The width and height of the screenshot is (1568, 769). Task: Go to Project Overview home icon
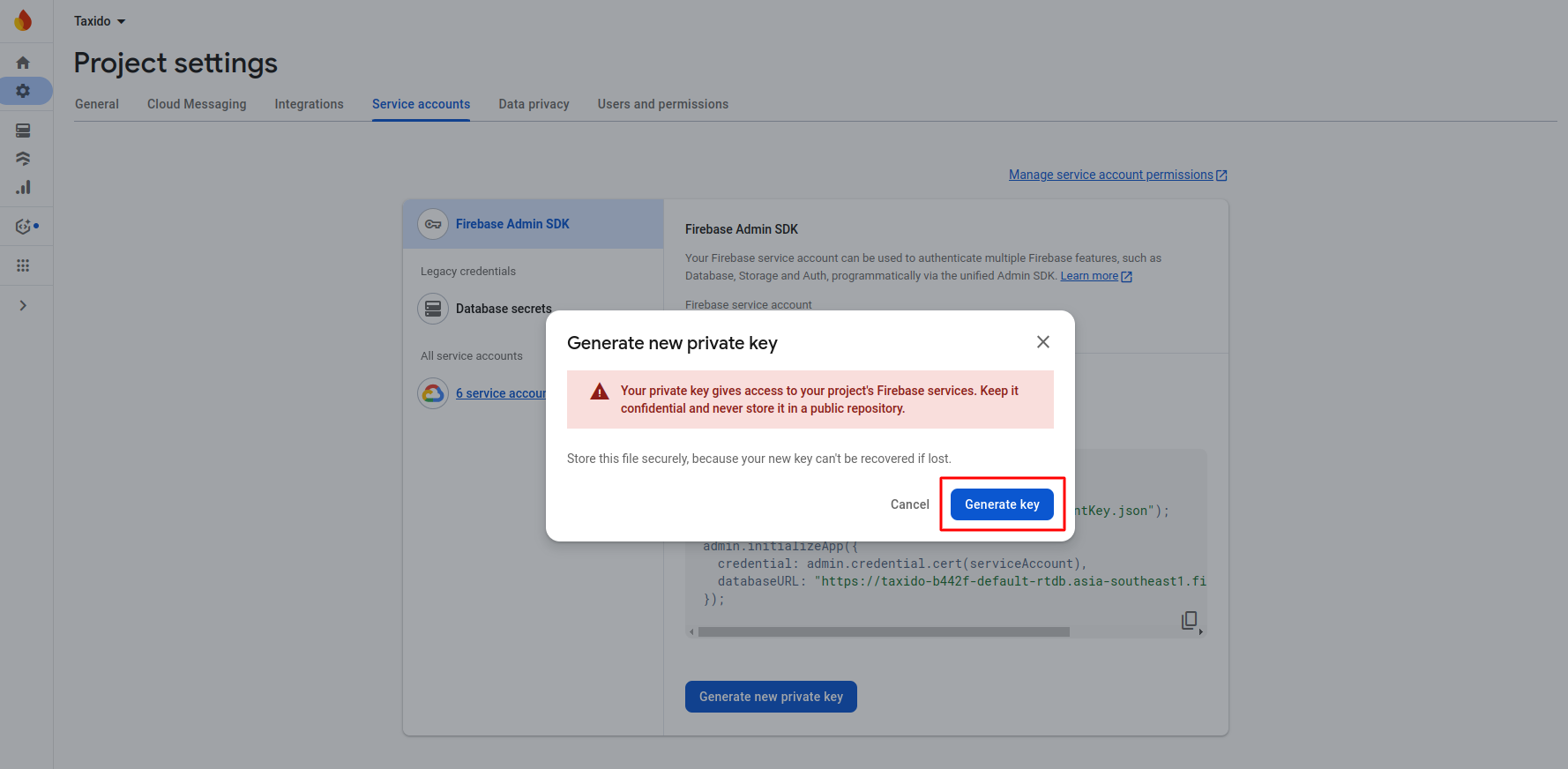pyautogui.click(x=23, y=63)
